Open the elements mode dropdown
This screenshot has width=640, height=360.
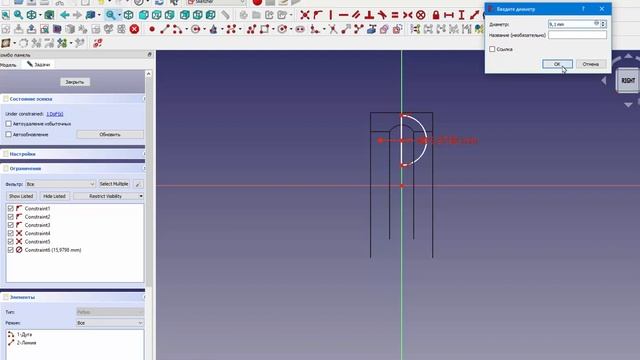(110, 323)
